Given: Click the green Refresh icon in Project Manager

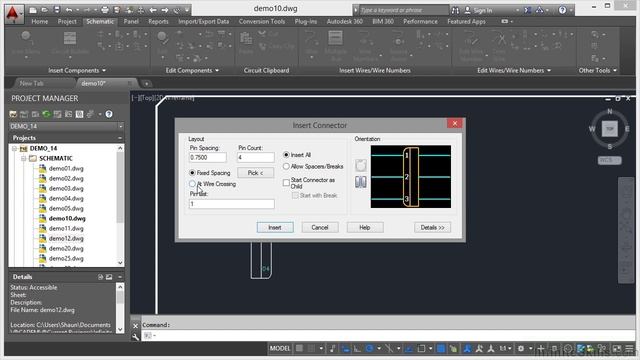Looking at the screenshot, I should [x=46, y=114].
